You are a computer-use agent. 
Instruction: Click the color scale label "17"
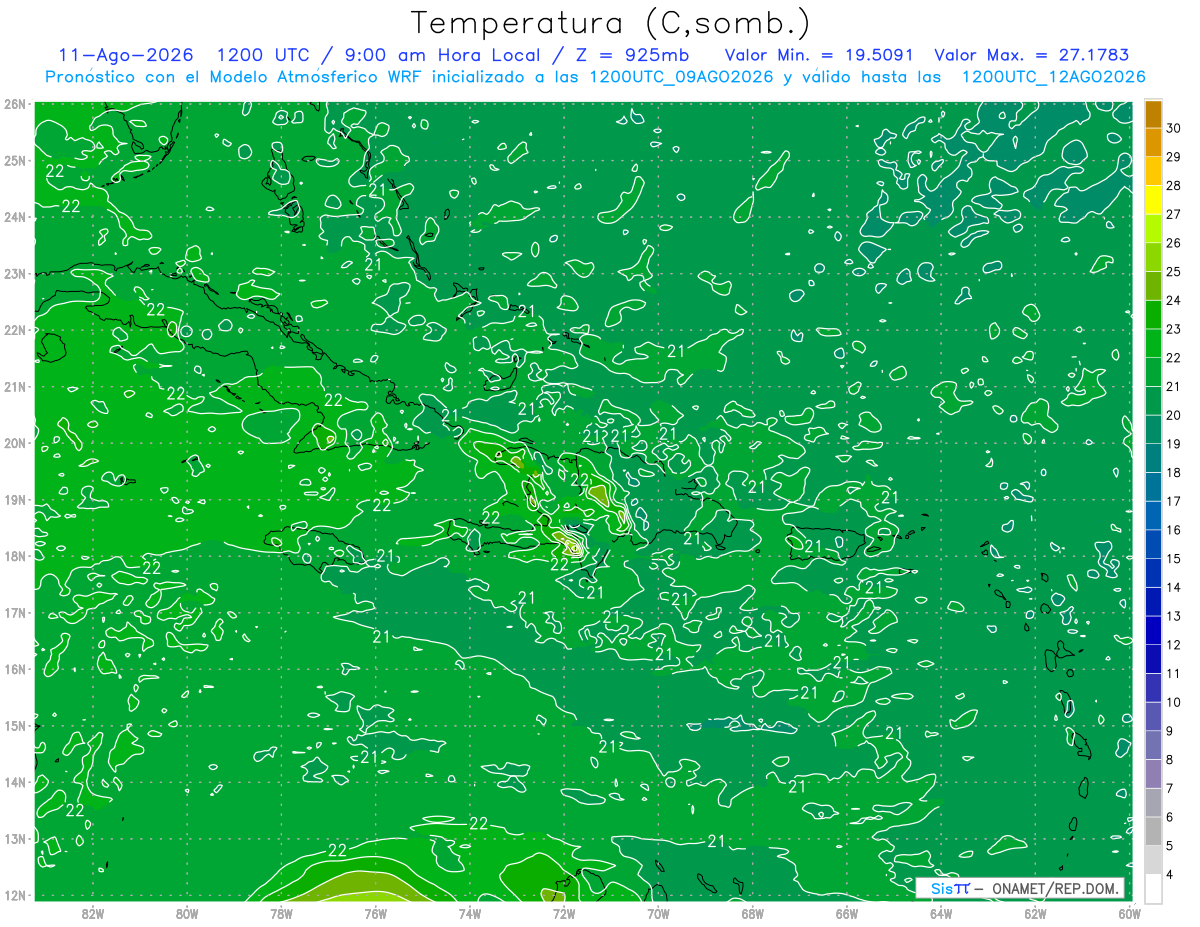click(1173, 501)
